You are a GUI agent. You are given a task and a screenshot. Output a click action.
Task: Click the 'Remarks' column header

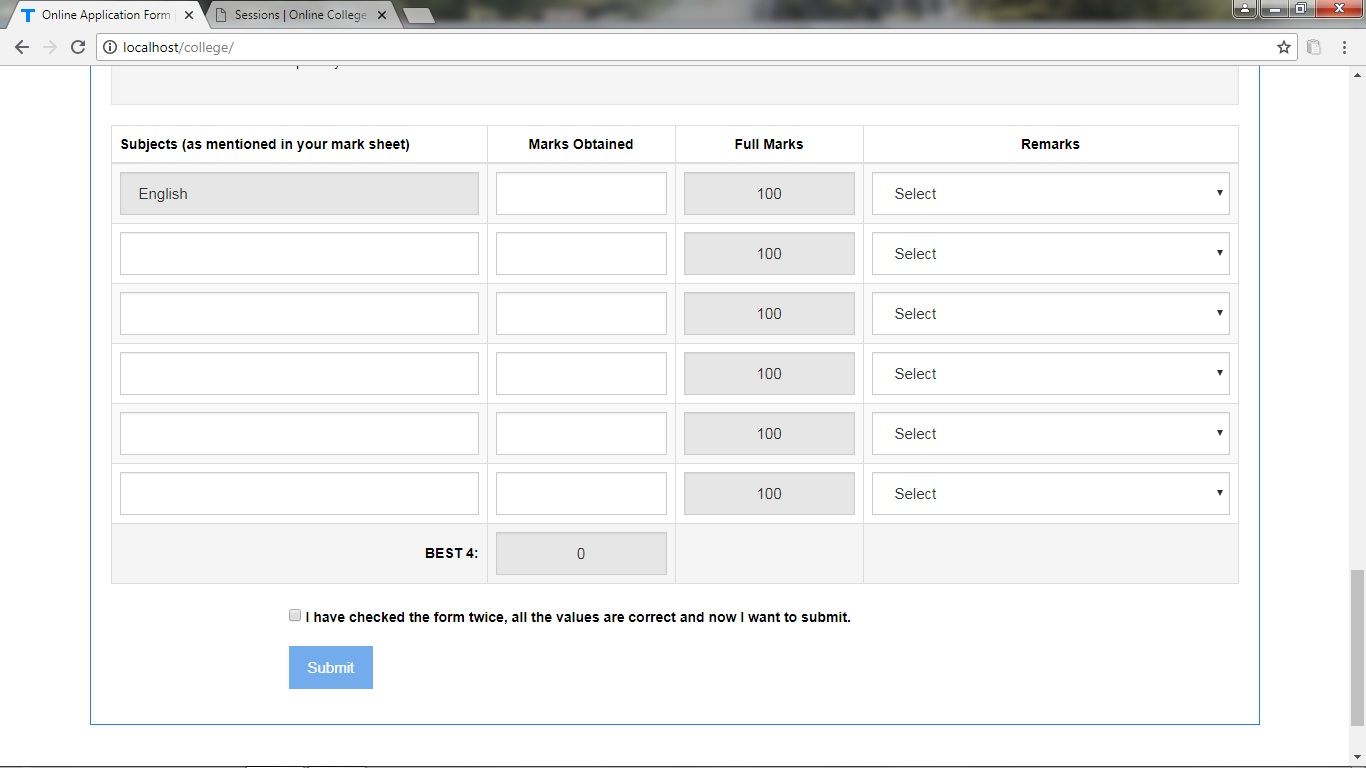pyautogui.click(x=1050, y=144)
